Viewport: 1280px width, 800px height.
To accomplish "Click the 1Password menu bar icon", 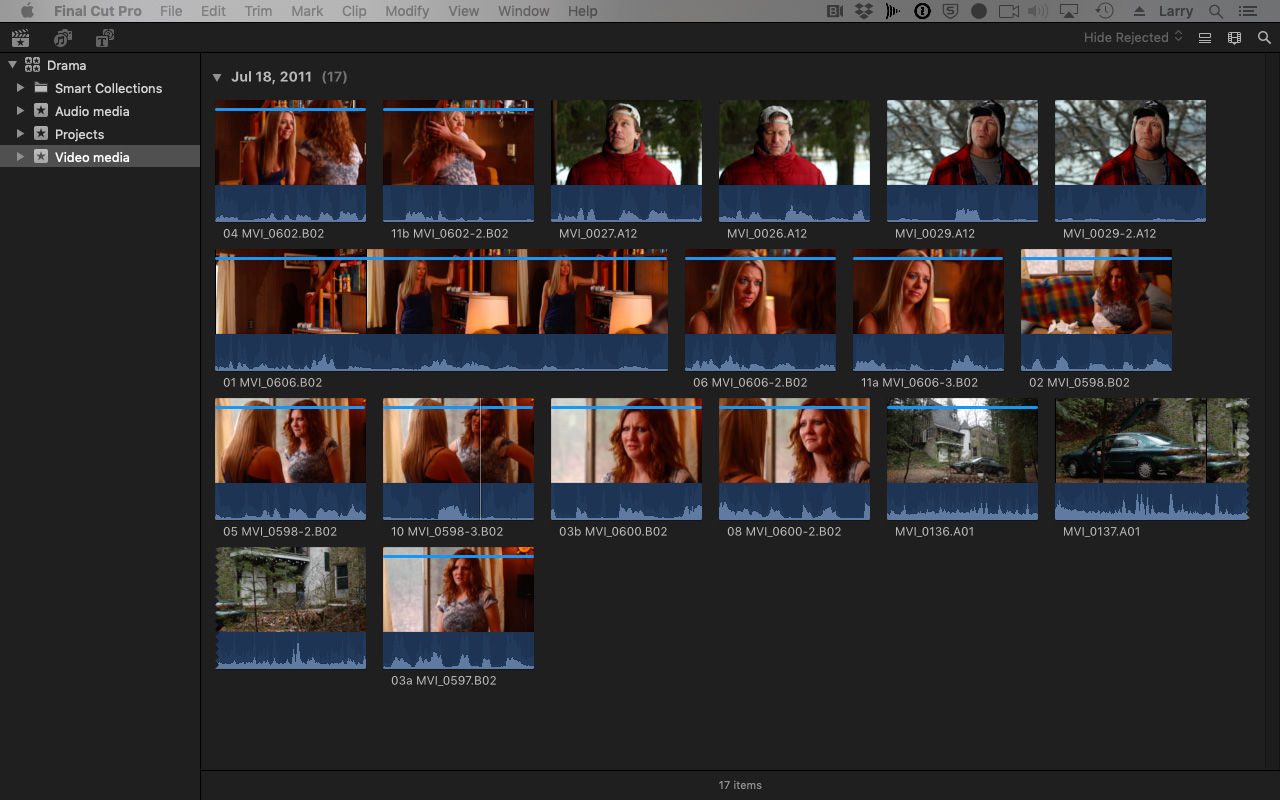I will 923,11.
